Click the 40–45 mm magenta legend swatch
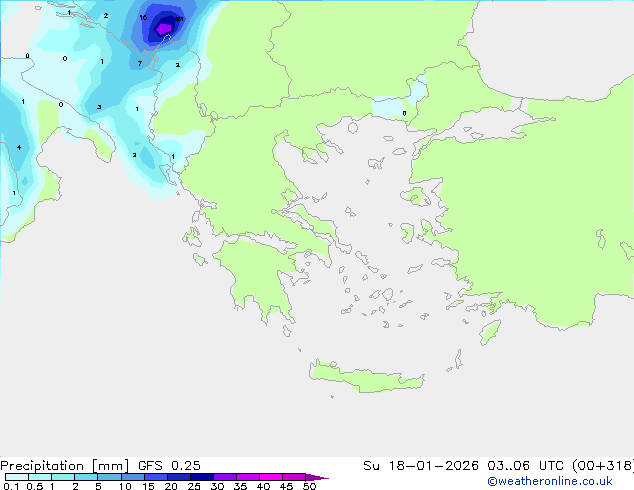634x490 pixels. 271,477
